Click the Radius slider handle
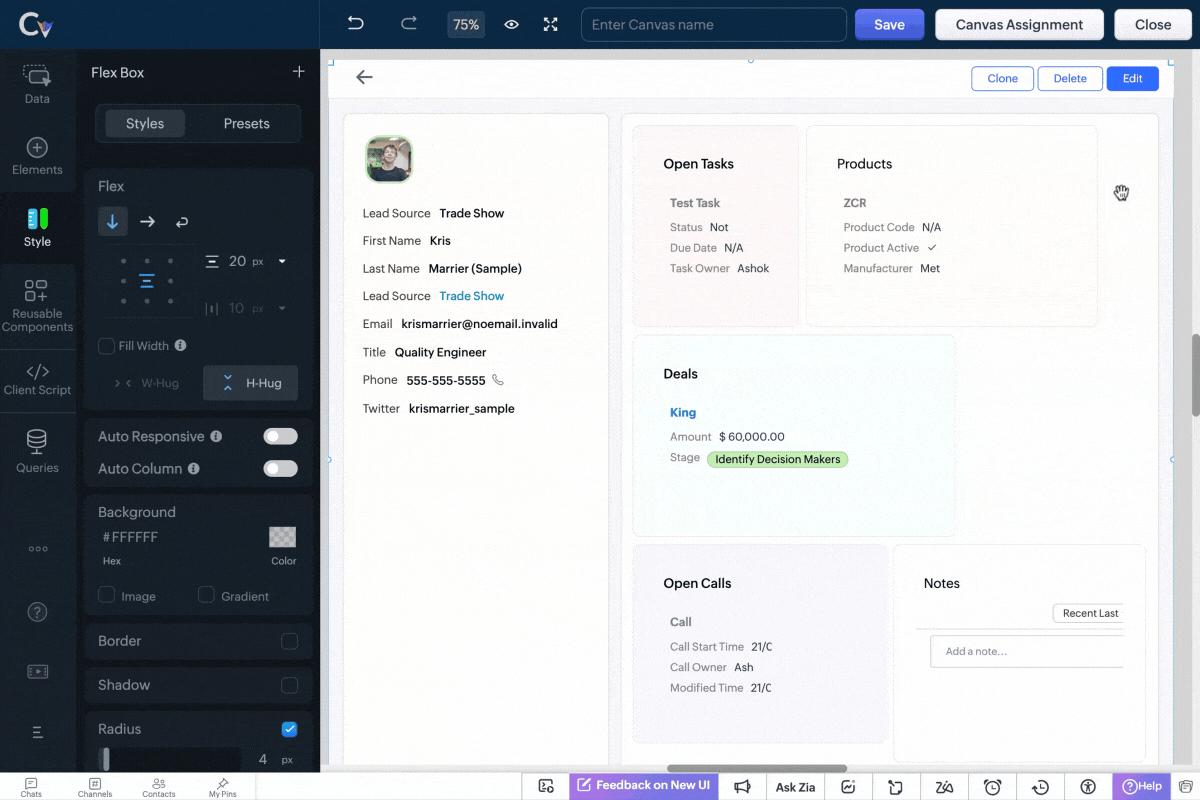The height and width of the screenshot is (800, 1200). click(106, 759)
